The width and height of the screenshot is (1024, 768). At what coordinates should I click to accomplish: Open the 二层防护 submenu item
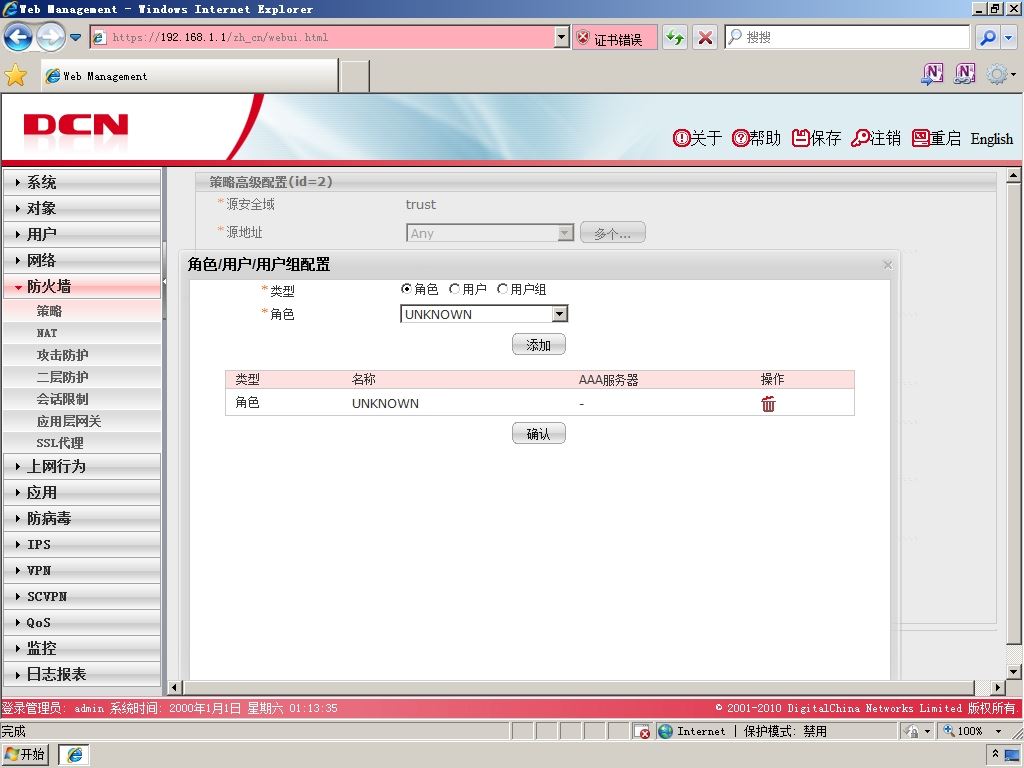tap(82, 377)
